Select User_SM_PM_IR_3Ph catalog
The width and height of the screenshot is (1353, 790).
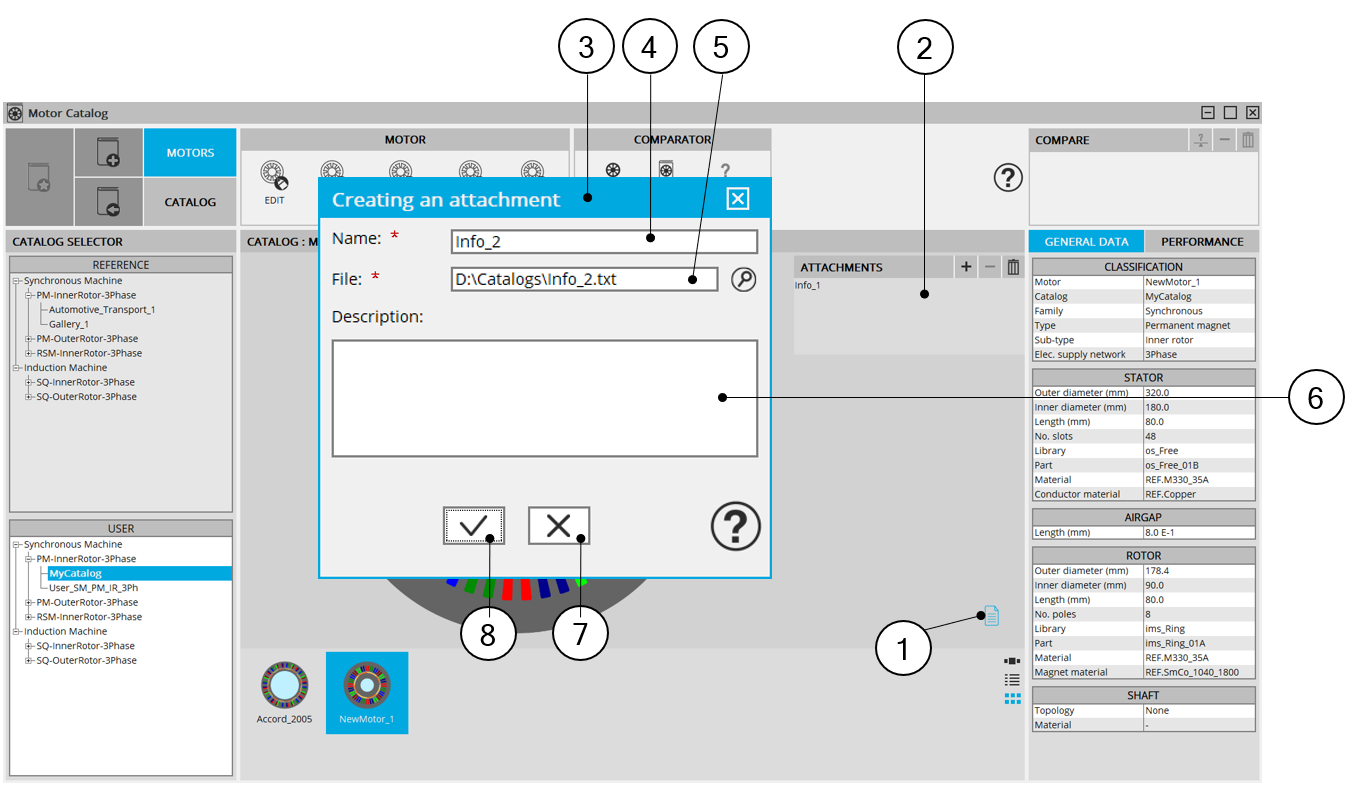93,588
